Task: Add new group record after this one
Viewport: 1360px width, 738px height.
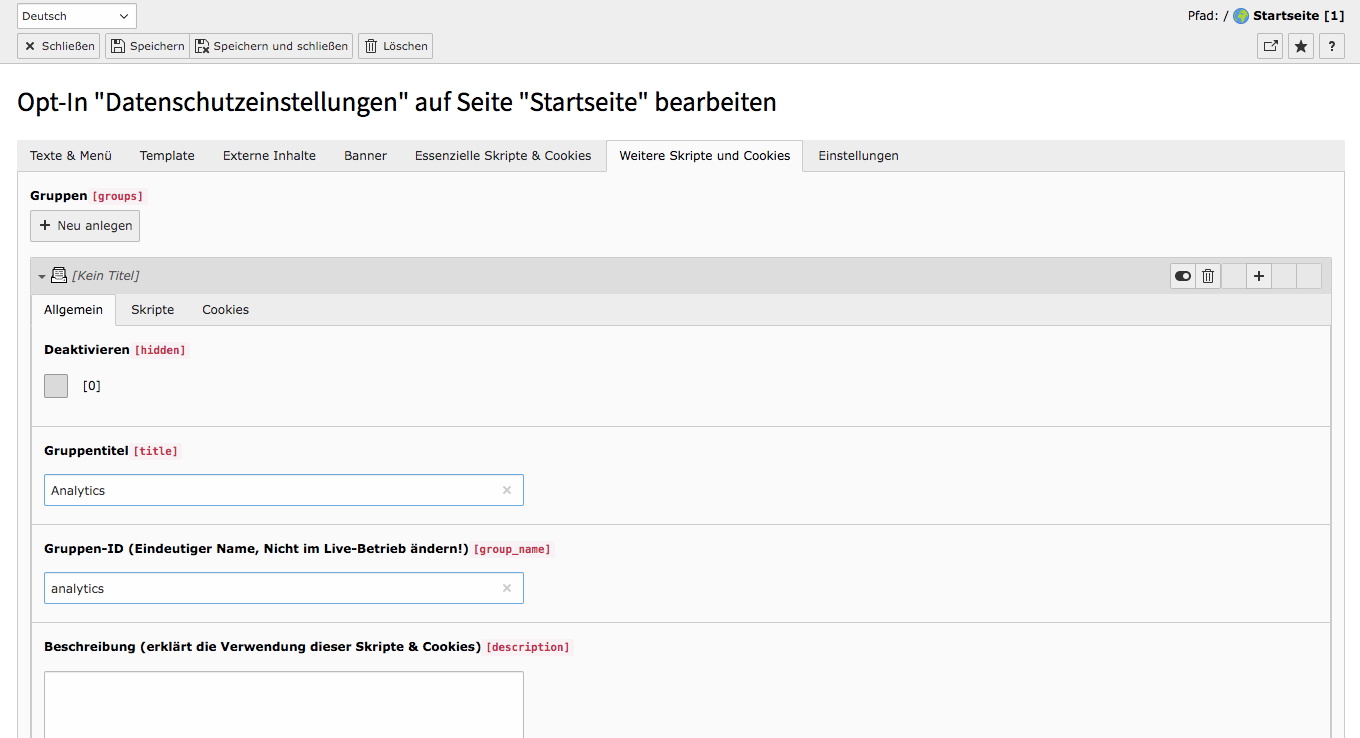Action: 1259,276
